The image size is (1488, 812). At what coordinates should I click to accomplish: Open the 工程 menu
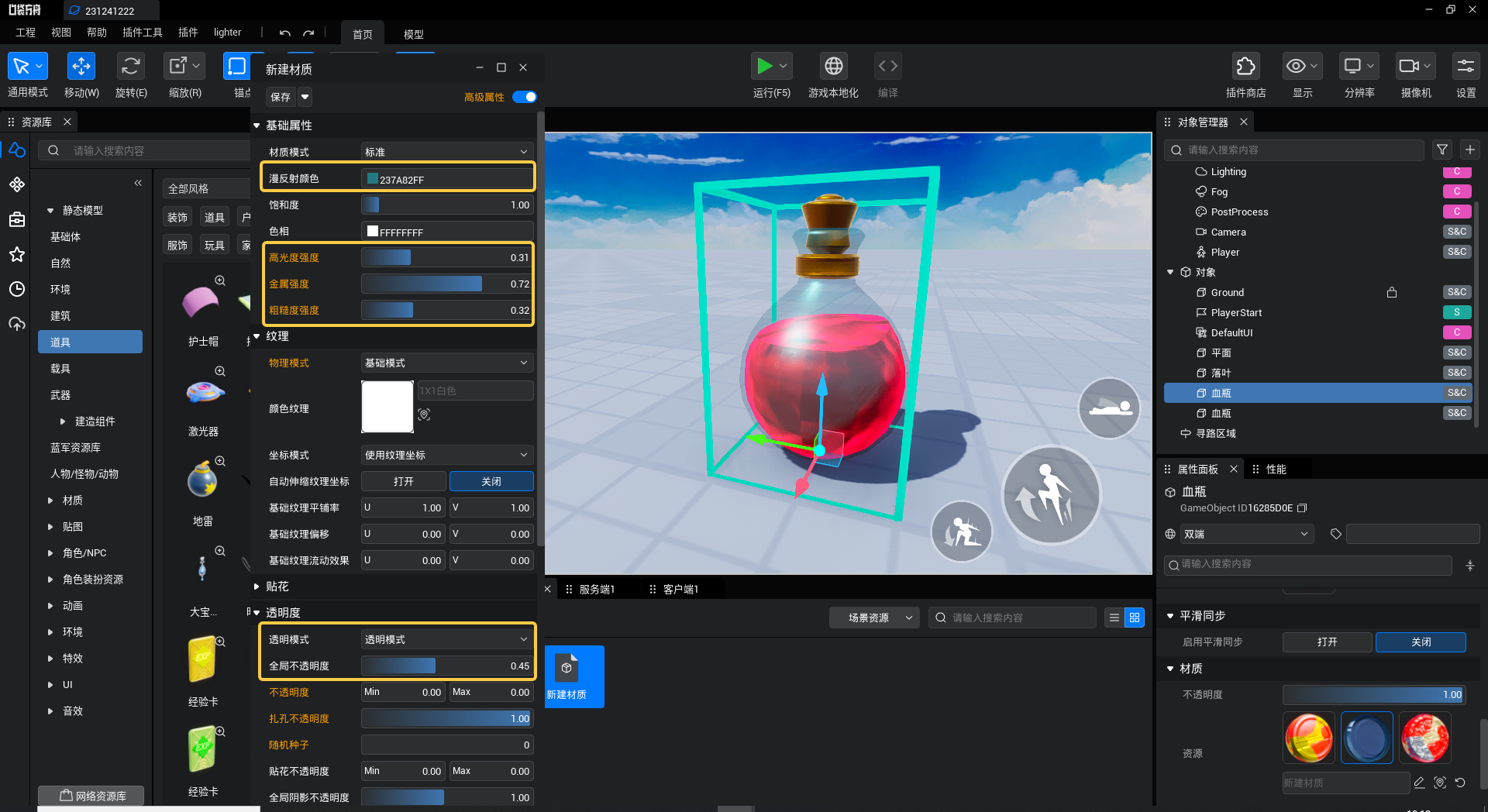tap(26, 33)
